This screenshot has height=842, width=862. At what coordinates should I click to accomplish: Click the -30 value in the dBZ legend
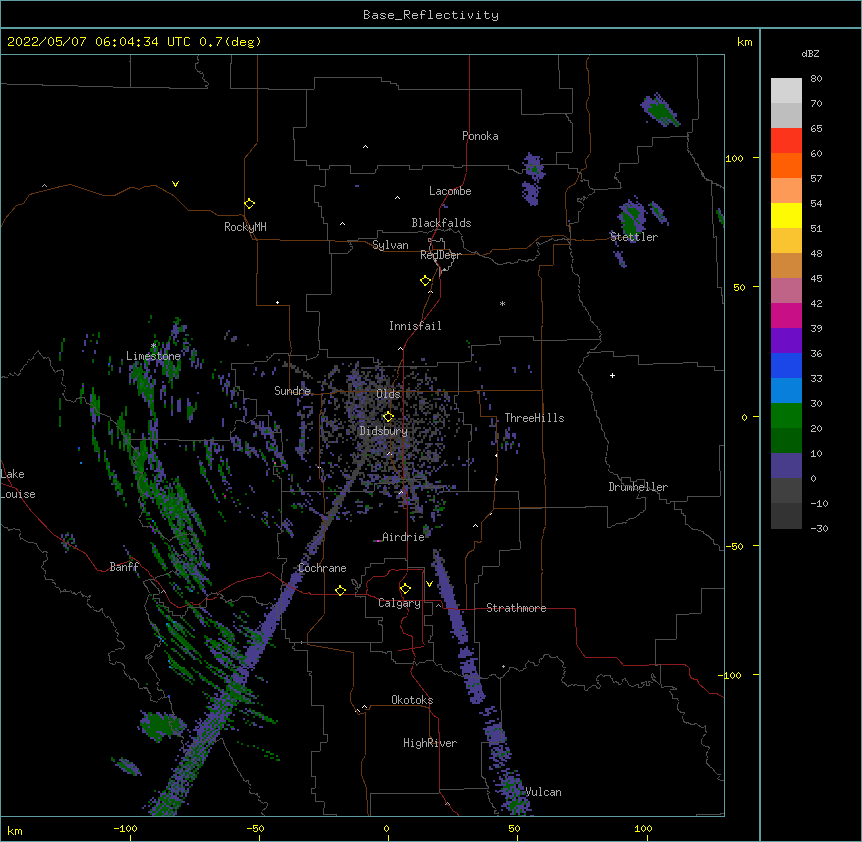[819, 528]
